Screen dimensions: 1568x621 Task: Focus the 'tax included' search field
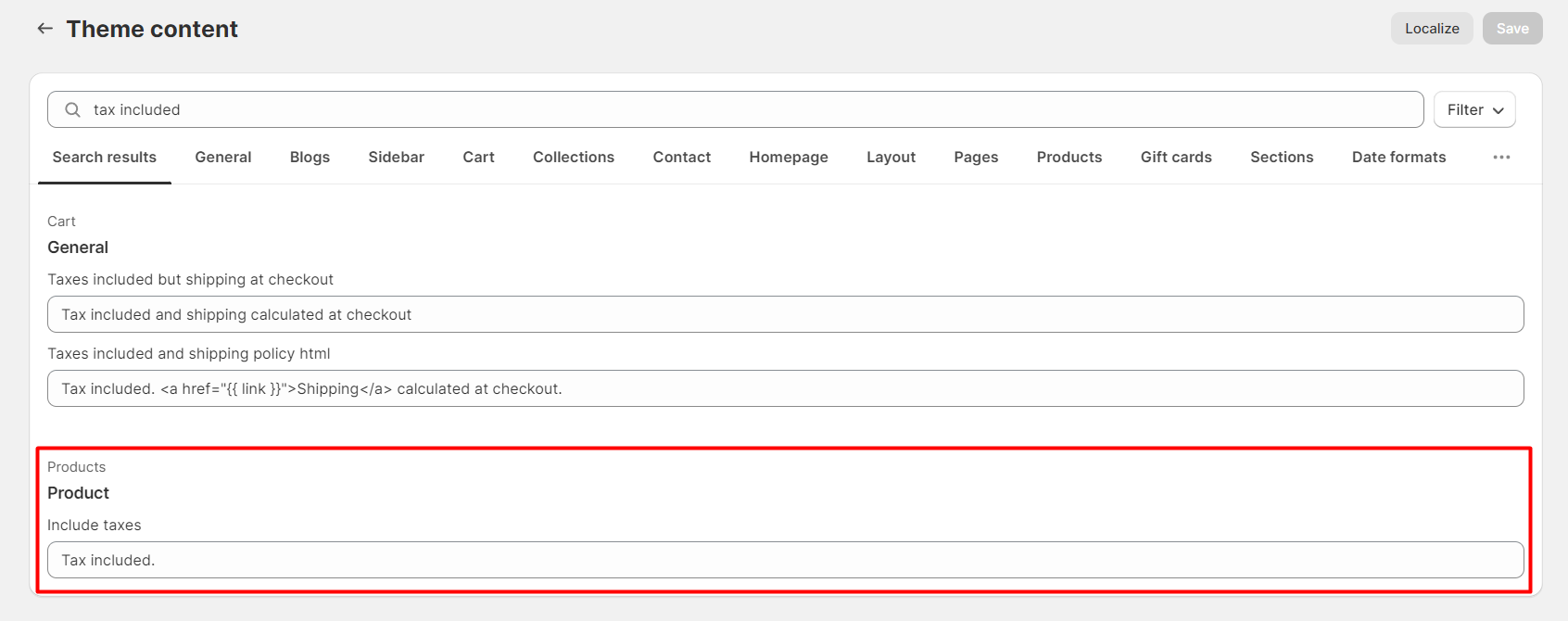(x=741, y=109)
